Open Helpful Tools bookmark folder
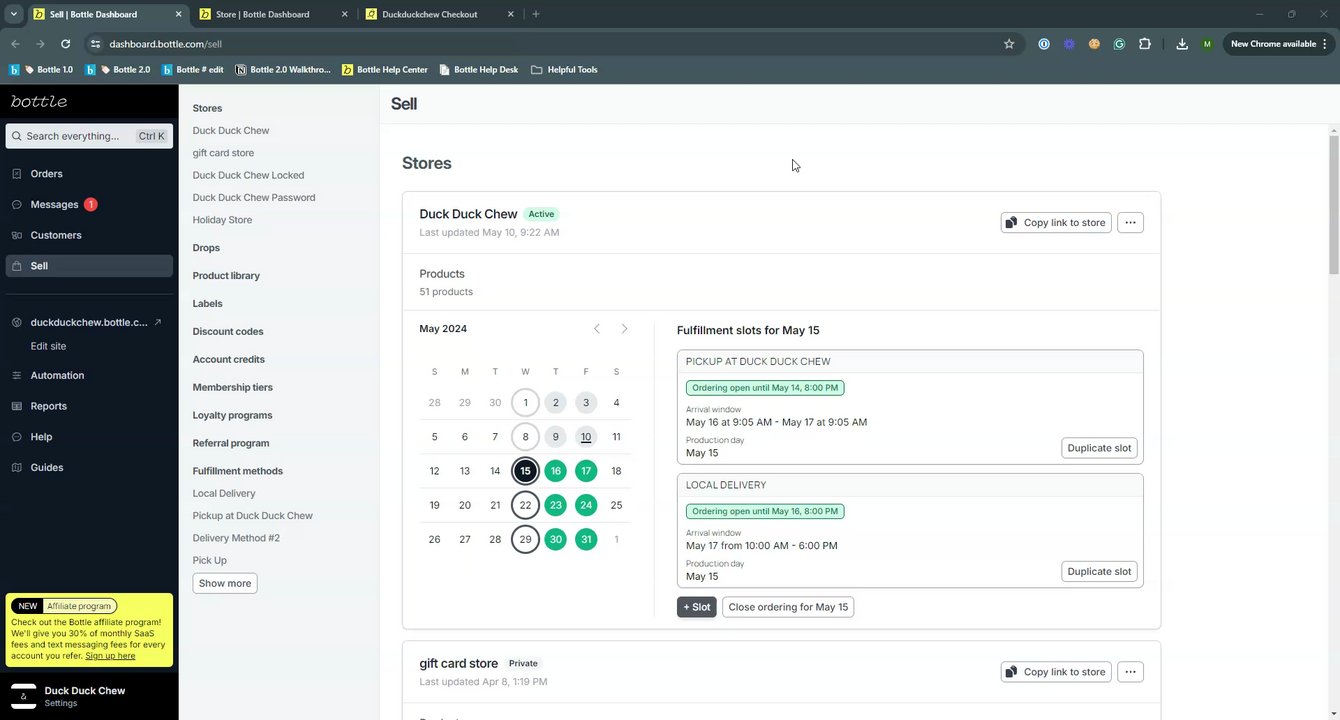This screenshot has width=1340, height=720. pyautogui.click(x=565, y=70)
